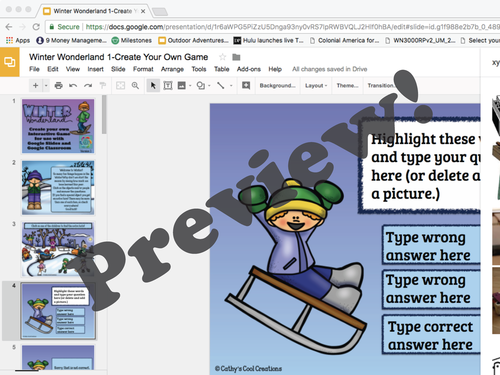Image resolution: width=500 pixels, height=375 pixels.
Task: Select the Text box tool
Action: tap(168, 86)
